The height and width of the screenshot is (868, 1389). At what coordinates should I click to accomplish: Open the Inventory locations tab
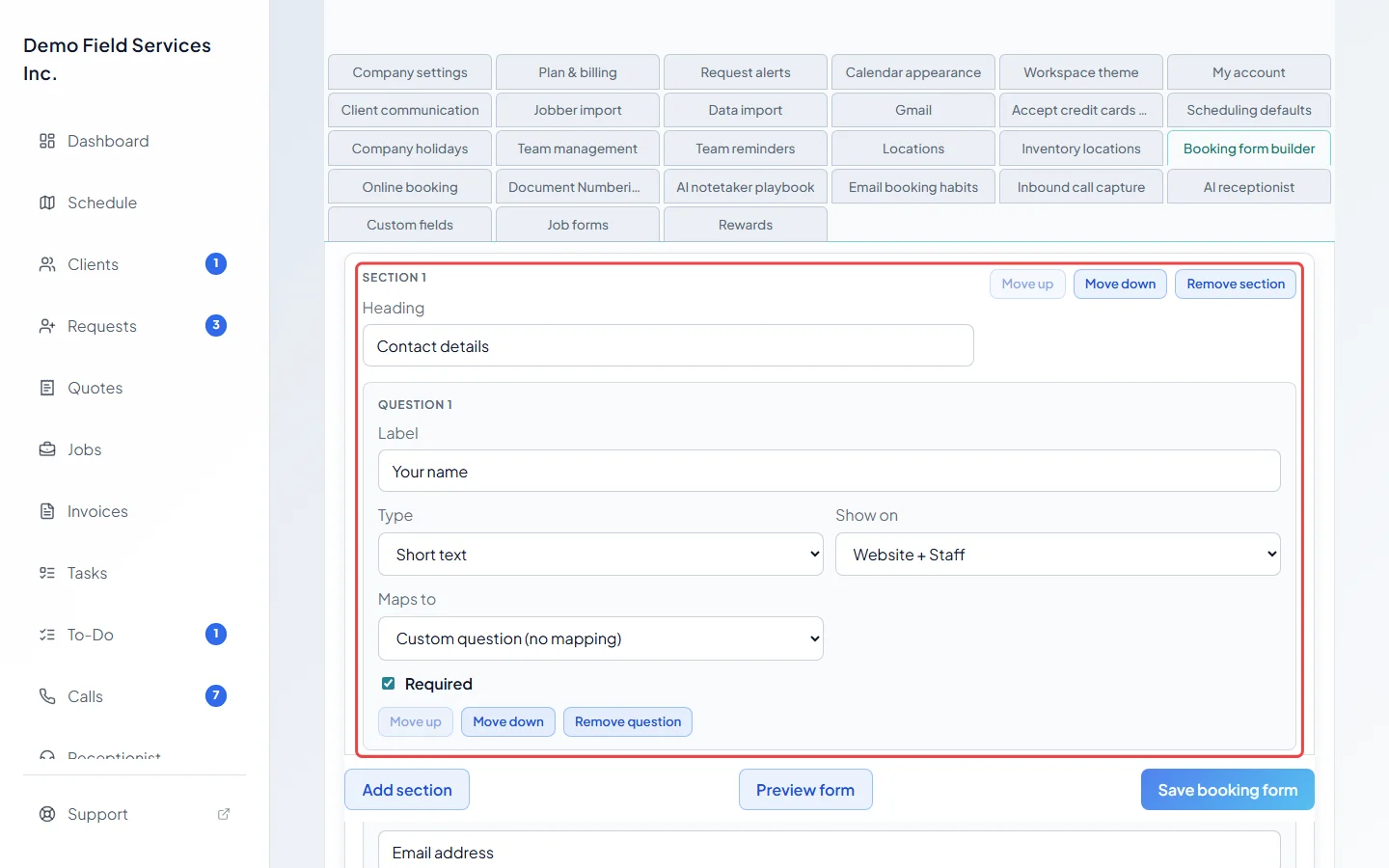pyautogui.click(x=1081, y=149)
